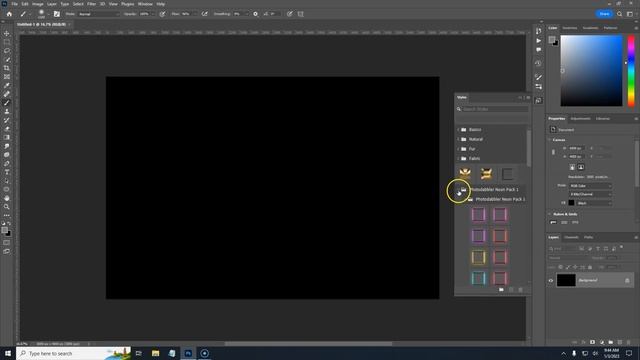Screen dimensions: 640x360
Task: Click the lock icon on Background layer
Action: [x=627, y=280]
